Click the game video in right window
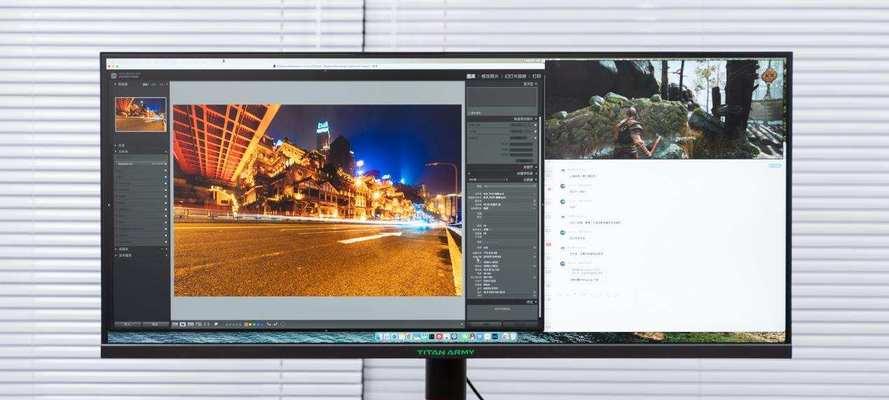 point(665,109)
